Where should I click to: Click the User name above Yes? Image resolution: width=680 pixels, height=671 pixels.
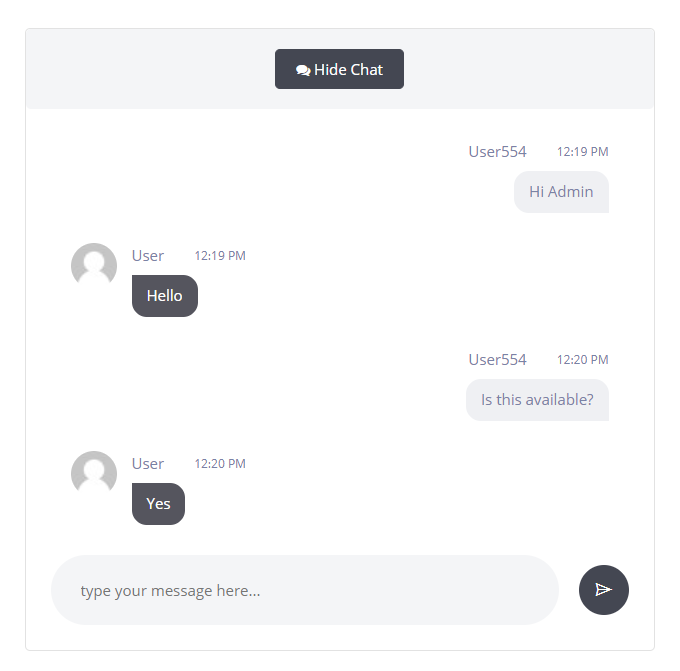pyautogui.click(x=148, y=464)
